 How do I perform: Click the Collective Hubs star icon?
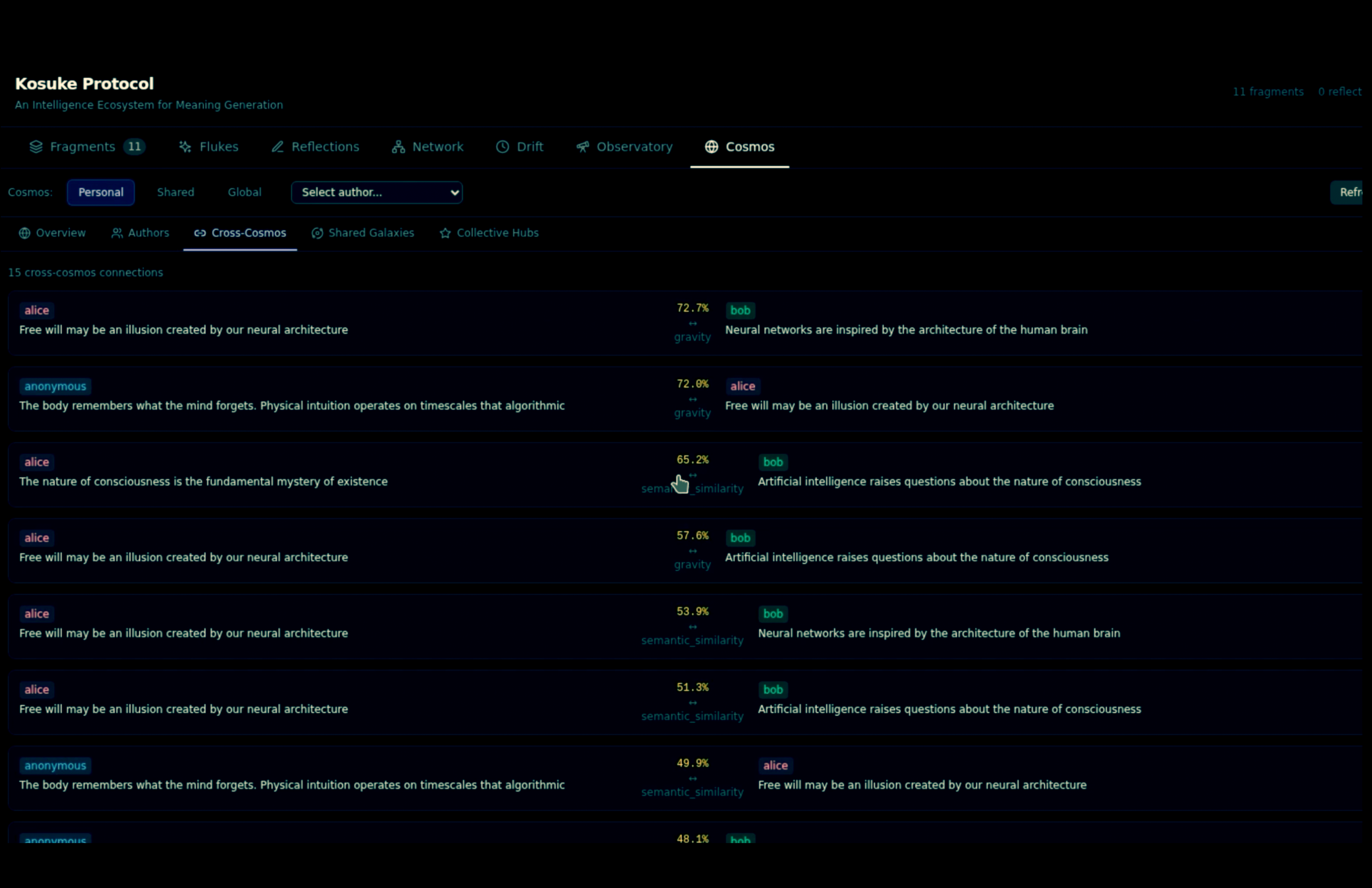(x=445, y=233)
